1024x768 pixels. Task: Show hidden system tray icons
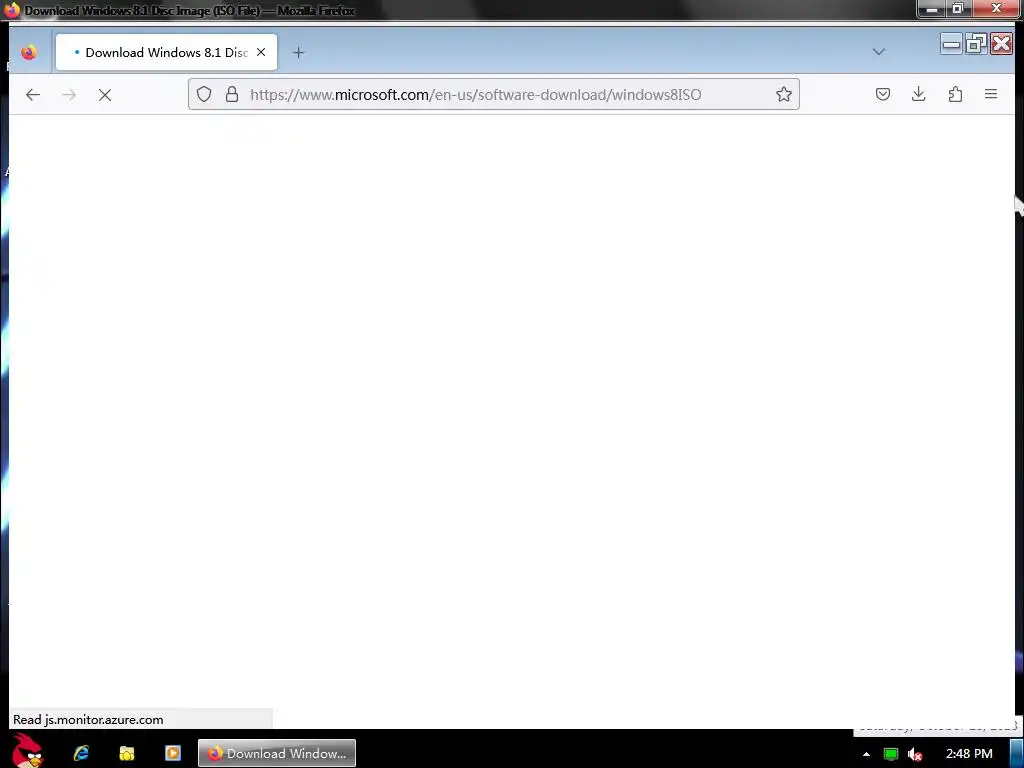pyautogui.click(x=866, y=754)
